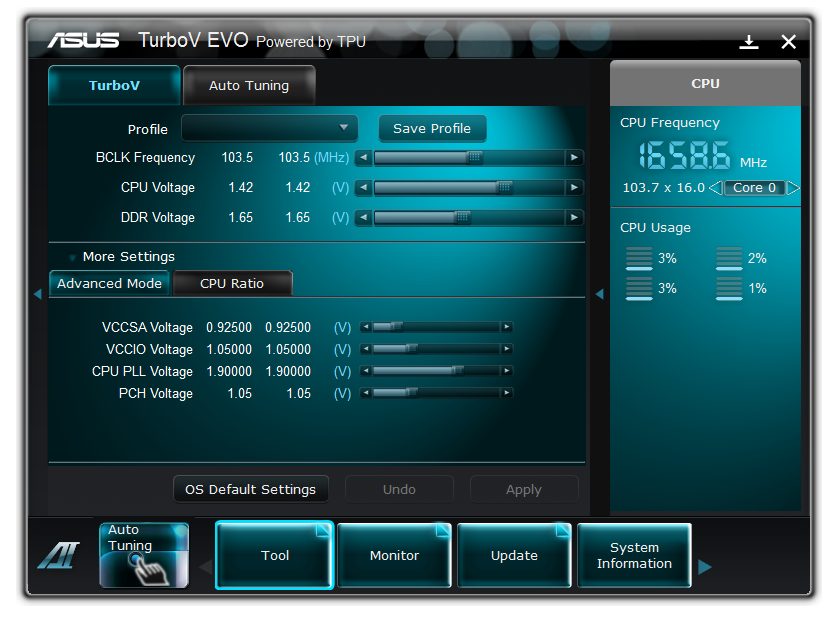Open the Tool menu
Viewport: 832px width, 624px height.
pos(275,555)
